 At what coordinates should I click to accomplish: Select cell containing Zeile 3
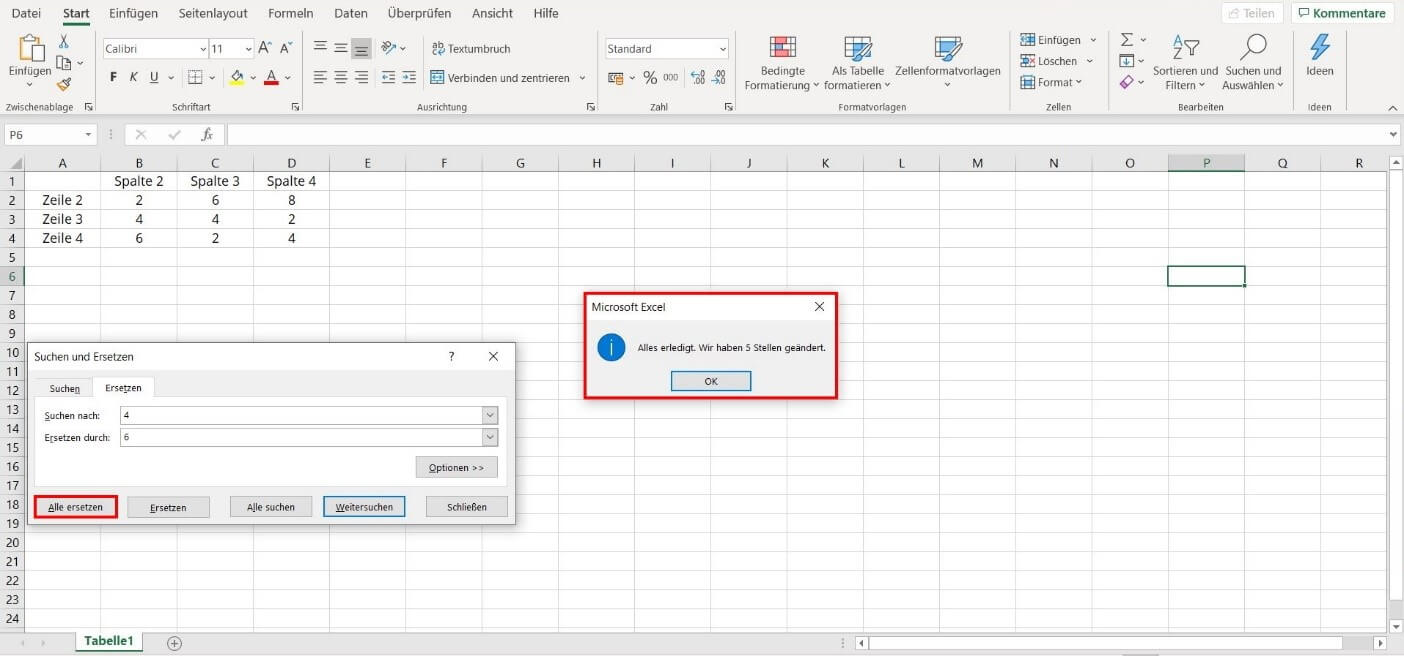[62, 219]
